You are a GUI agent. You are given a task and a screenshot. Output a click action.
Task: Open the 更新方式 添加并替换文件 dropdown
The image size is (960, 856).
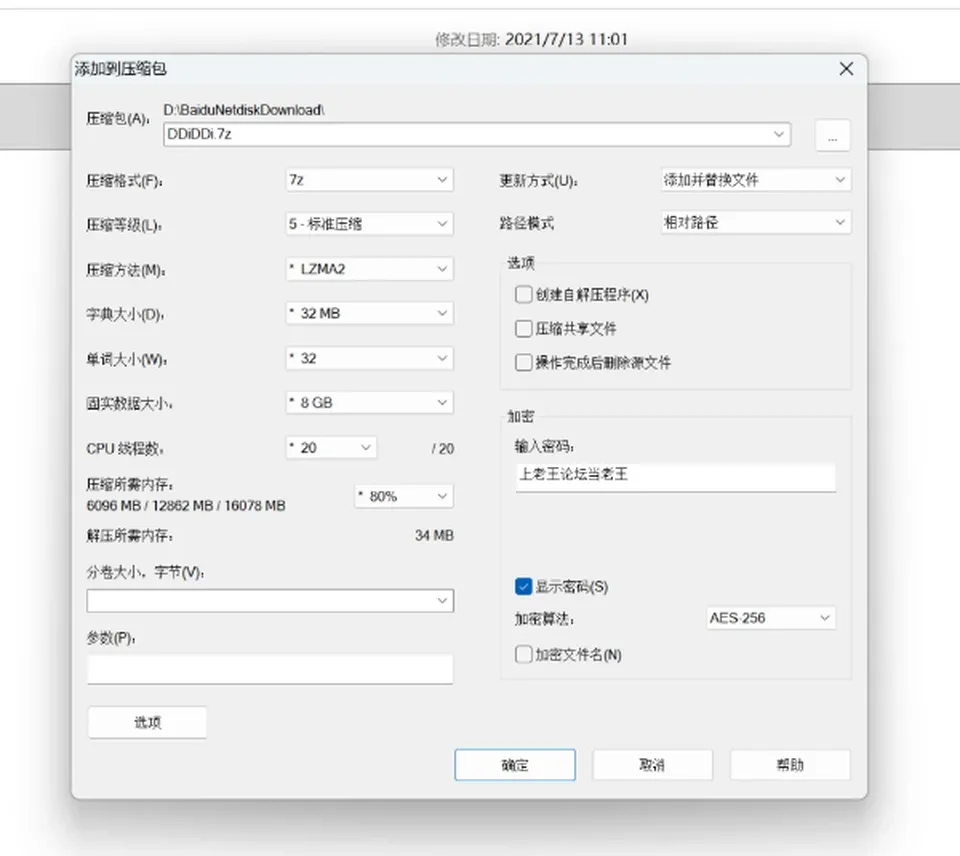pyautogui.click(x=756, y=180)
